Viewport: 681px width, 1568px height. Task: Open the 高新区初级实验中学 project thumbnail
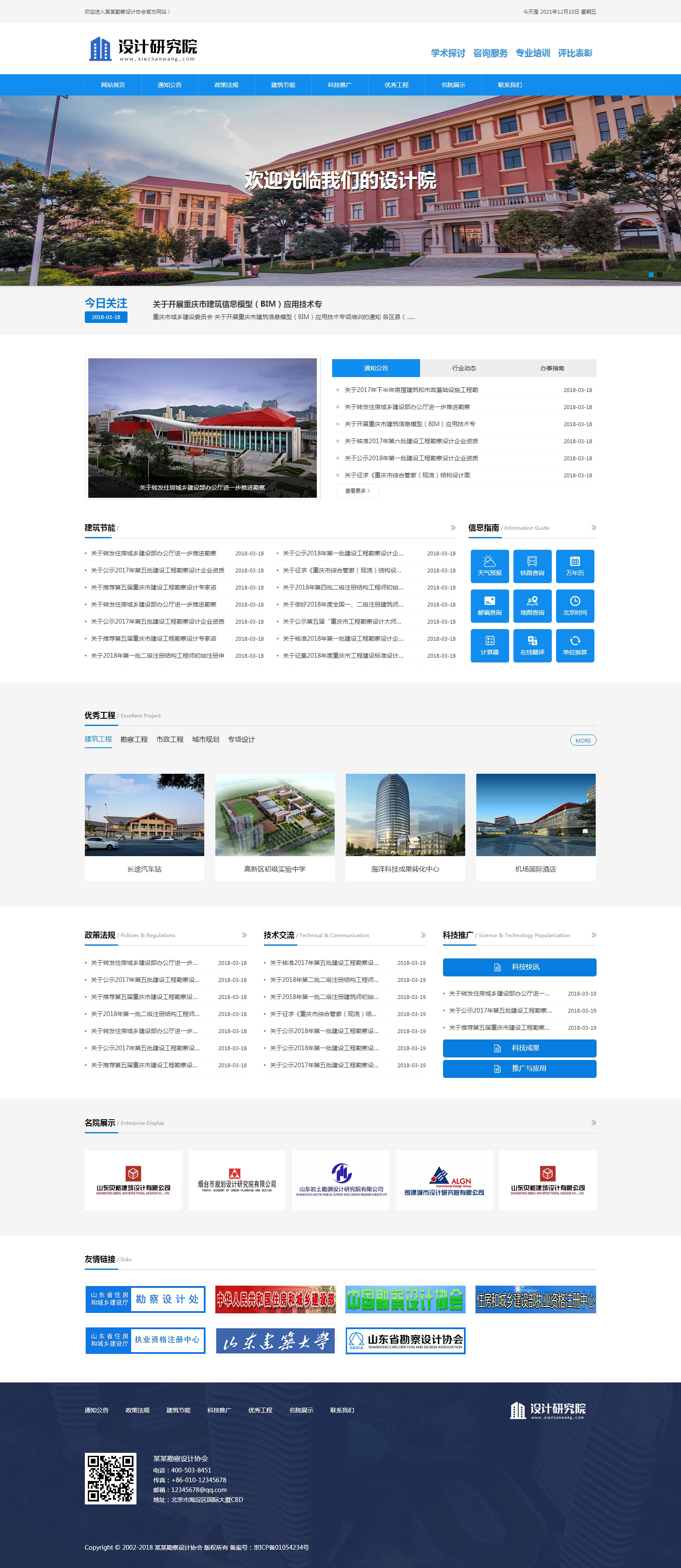point(275,815)
